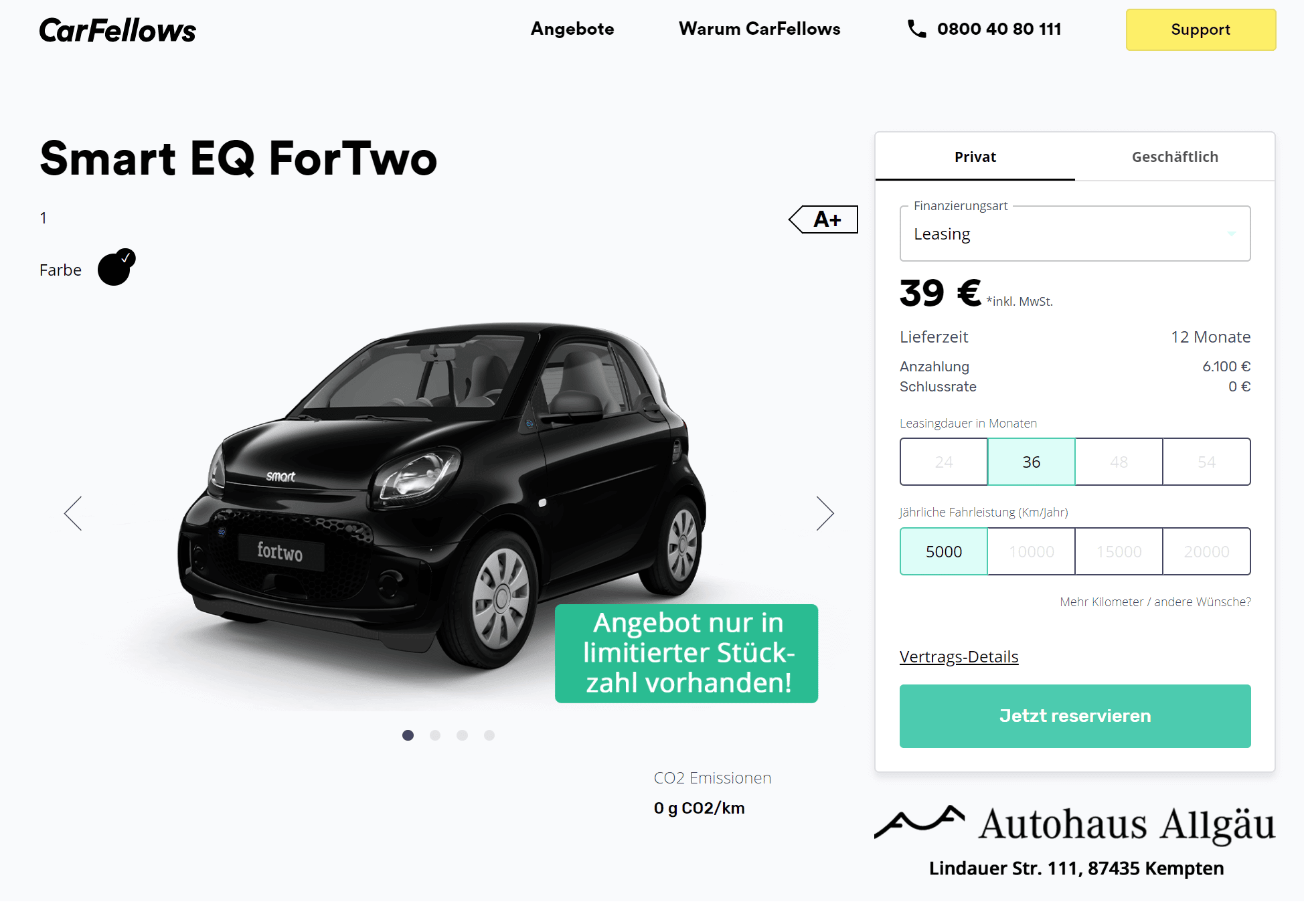Open the Angebote menu item
This screenshot has width=1304, height=924.
[x=572, y=29]
